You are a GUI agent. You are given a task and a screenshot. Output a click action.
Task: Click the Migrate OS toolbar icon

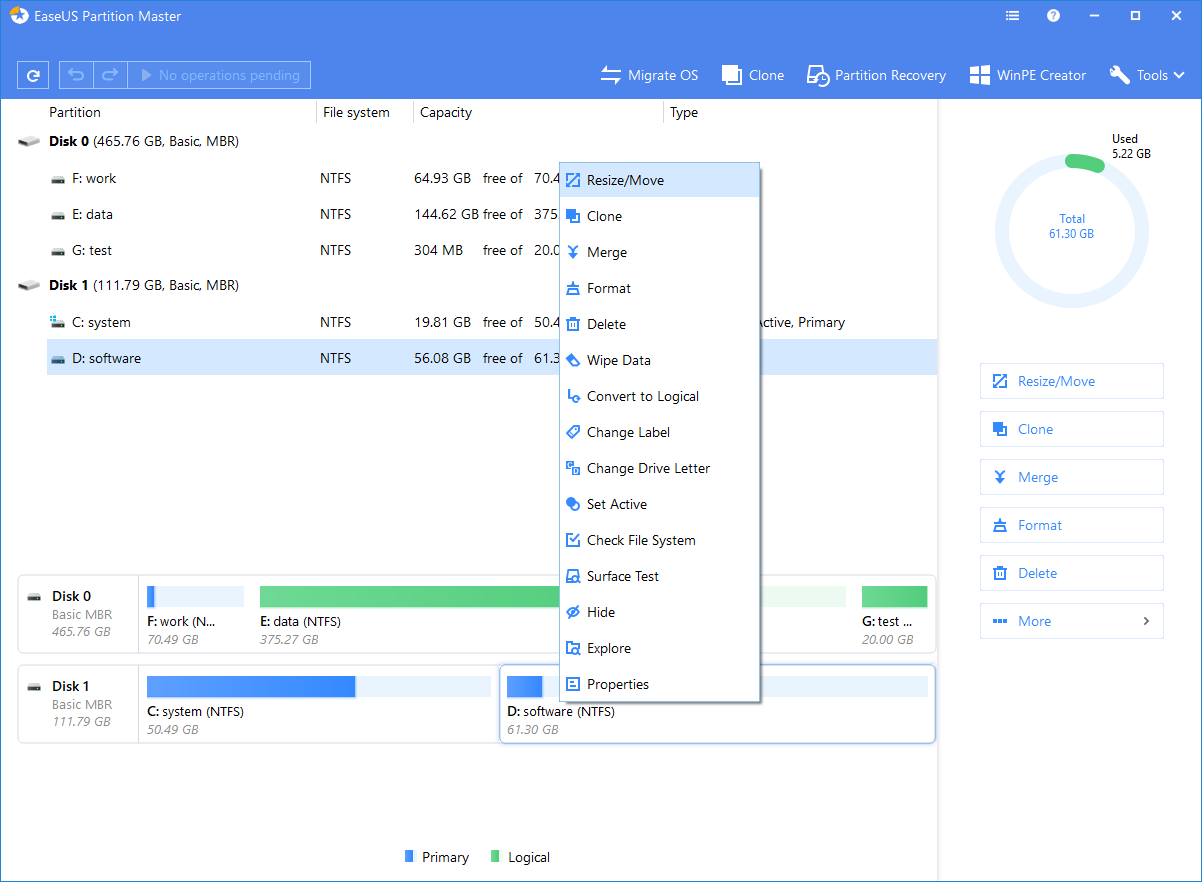649,74
